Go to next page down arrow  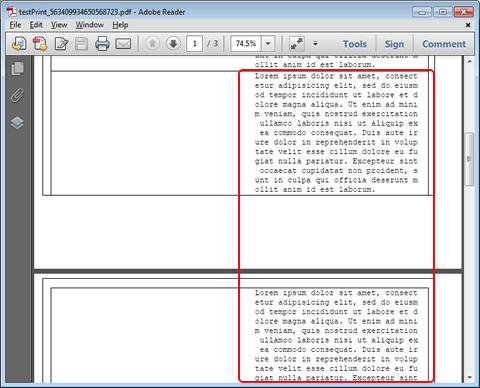tap(173, 43)
